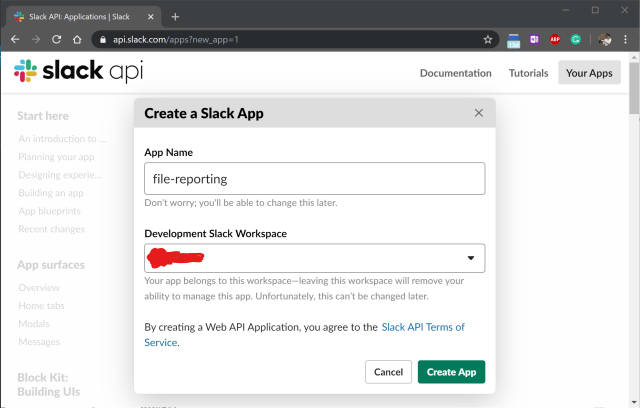Click the workspace dropdown arrow
This screenshot has height=408, width=640.
click(471, 258)
